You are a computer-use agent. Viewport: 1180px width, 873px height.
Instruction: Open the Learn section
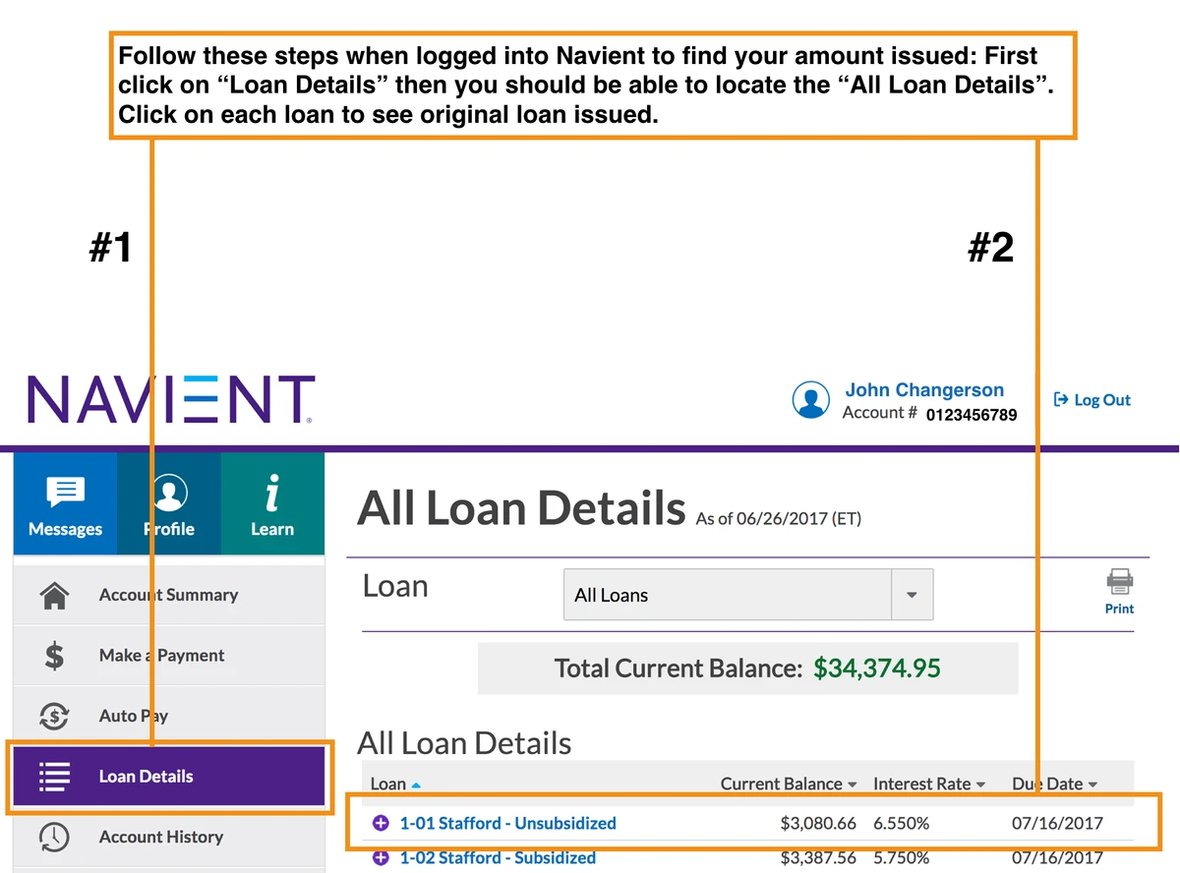[272, 503]
